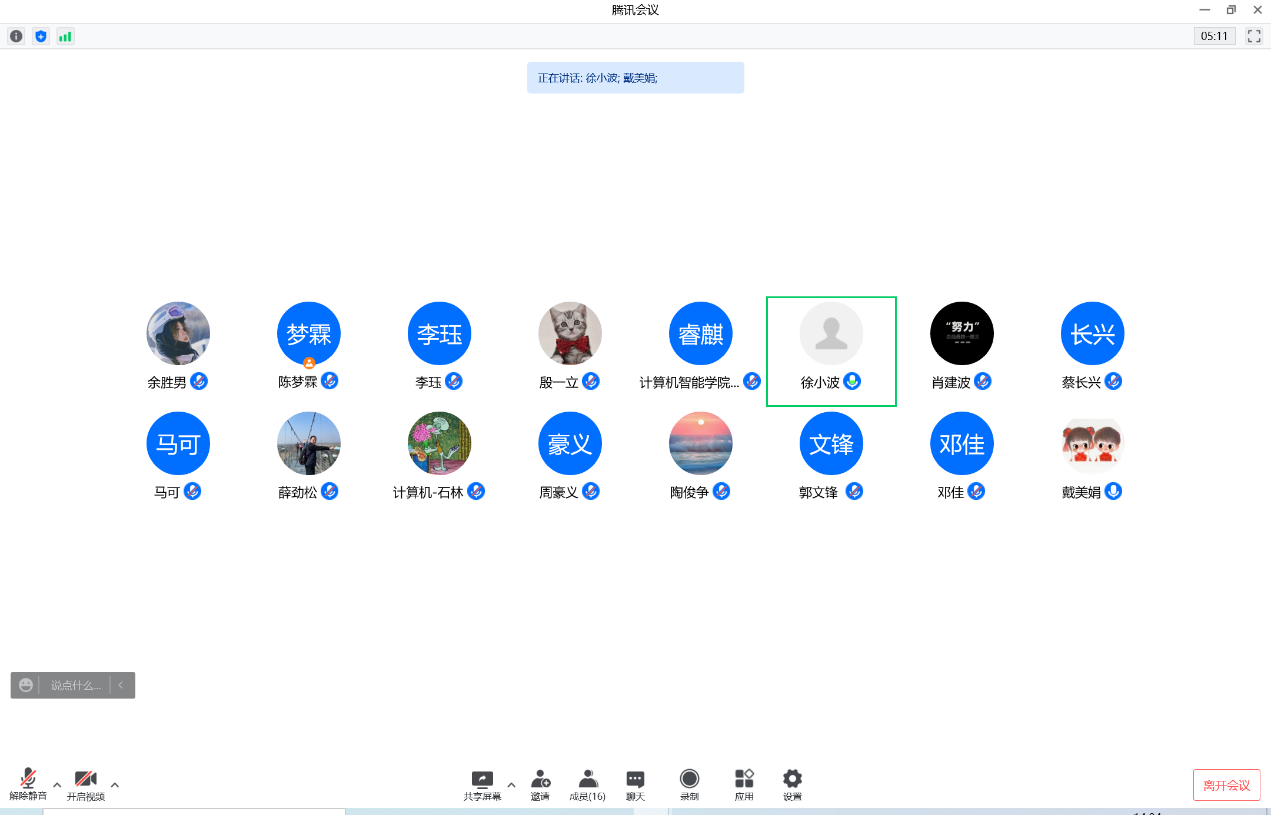The width and height of the screenshot is (1271, 815).
Task: Enter full screen mode
Action: click(x=1254, y=36)
